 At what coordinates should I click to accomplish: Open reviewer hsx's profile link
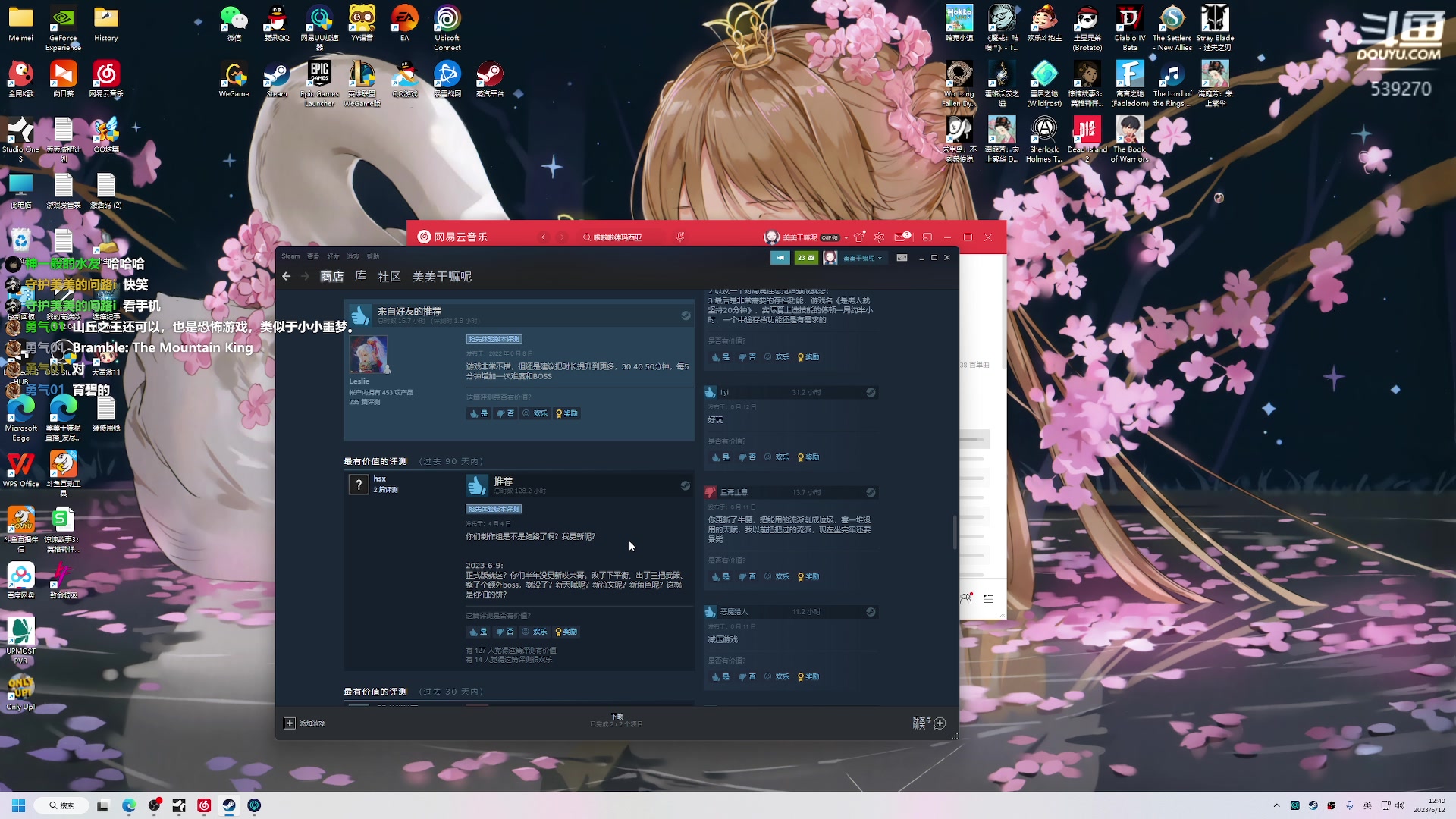click(380, 479)
